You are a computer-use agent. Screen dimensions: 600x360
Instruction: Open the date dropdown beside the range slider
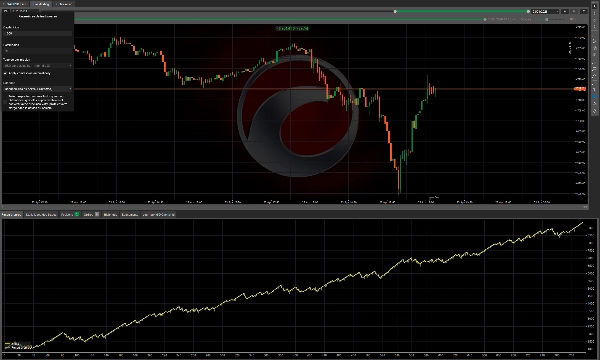(x=545, y=11)
